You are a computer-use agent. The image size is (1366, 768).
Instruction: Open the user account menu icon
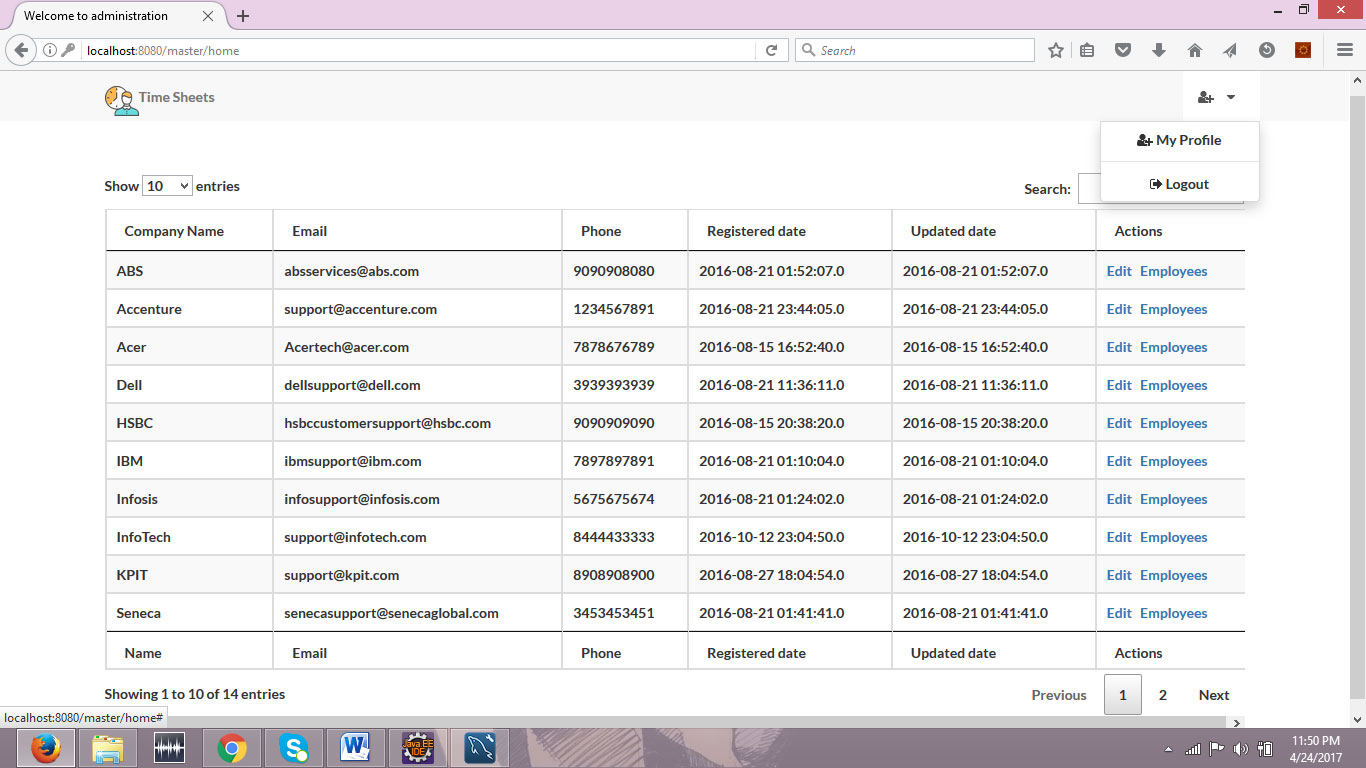[x=1205, y=98]
